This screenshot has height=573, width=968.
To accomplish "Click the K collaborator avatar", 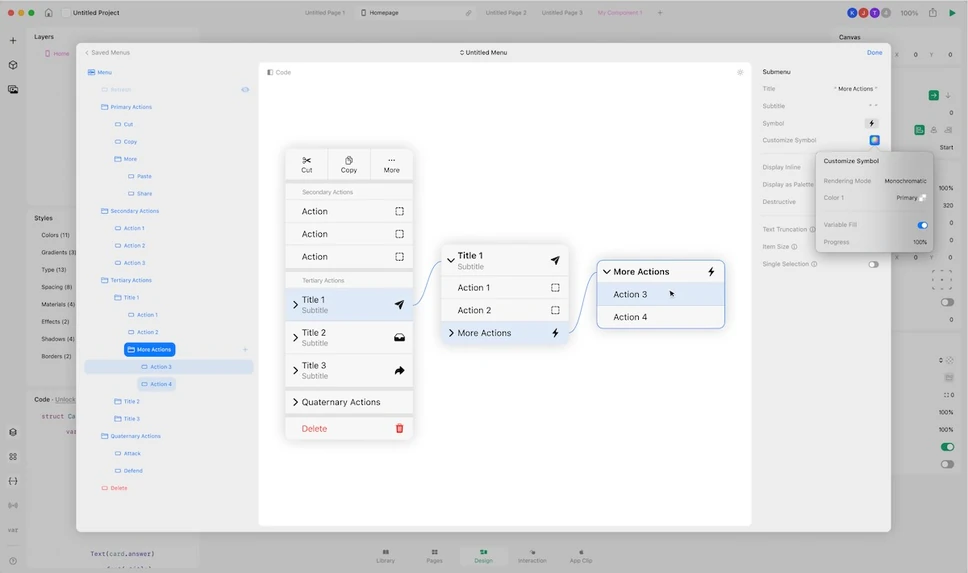I will pos(852,12).
